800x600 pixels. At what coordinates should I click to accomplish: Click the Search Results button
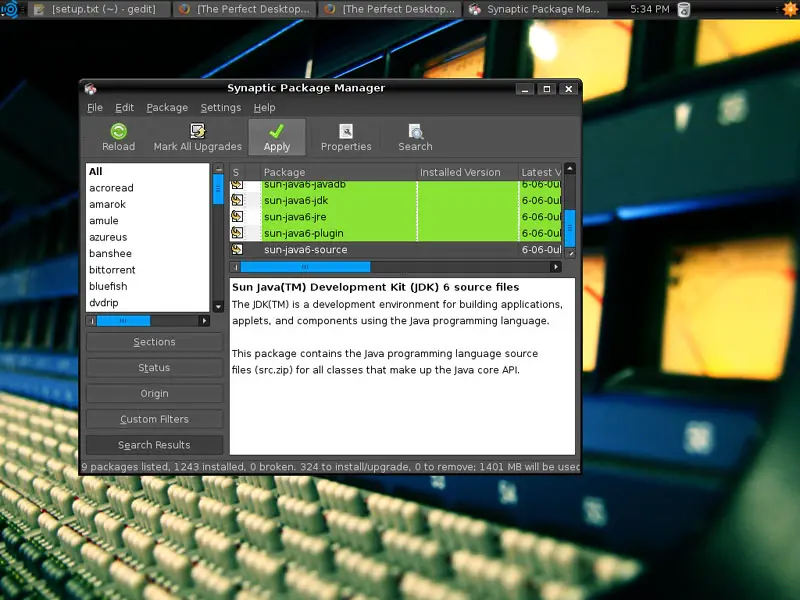click(x=154, y=445)
